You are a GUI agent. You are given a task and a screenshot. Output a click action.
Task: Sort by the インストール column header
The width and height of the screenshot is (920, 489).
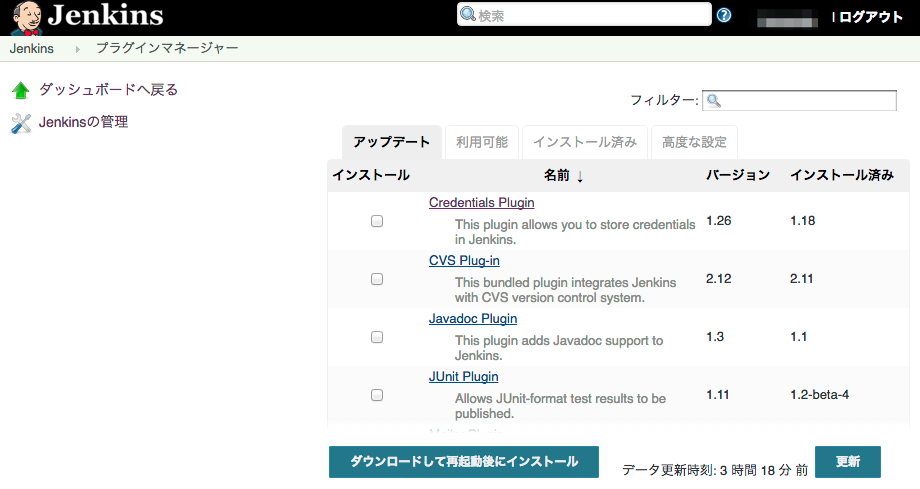click(371, 175)
